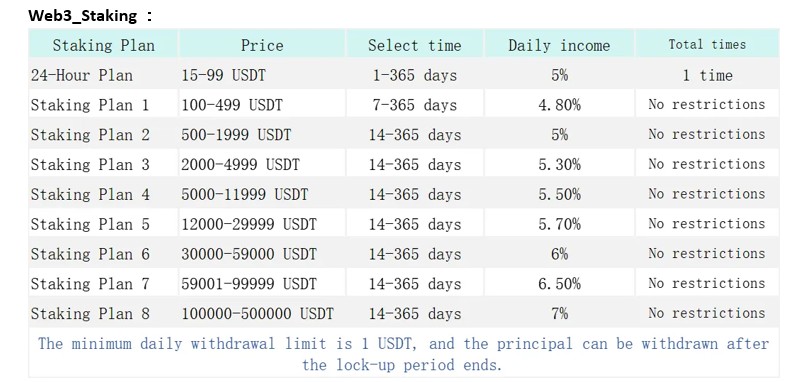Image resolution: width=795 pixels, height=382 pixels.
Task: Click the Daily income column header
Action: pos(559,45)
